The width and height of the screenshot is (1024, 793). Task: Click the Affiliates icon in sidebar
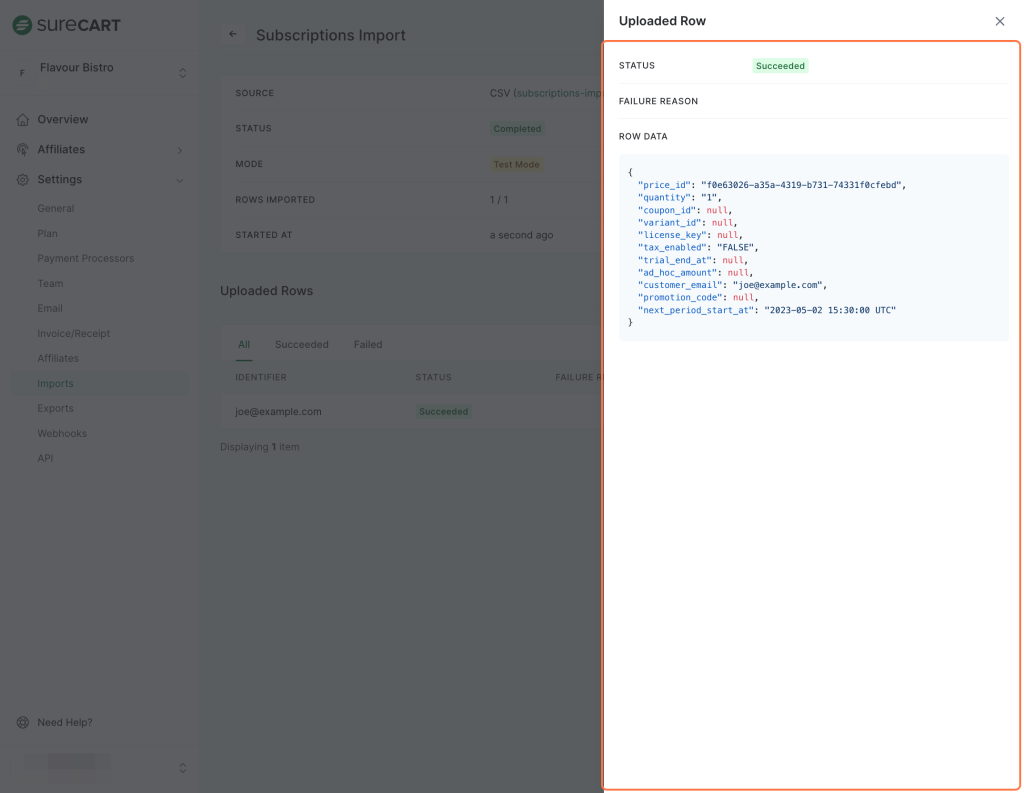23,150
